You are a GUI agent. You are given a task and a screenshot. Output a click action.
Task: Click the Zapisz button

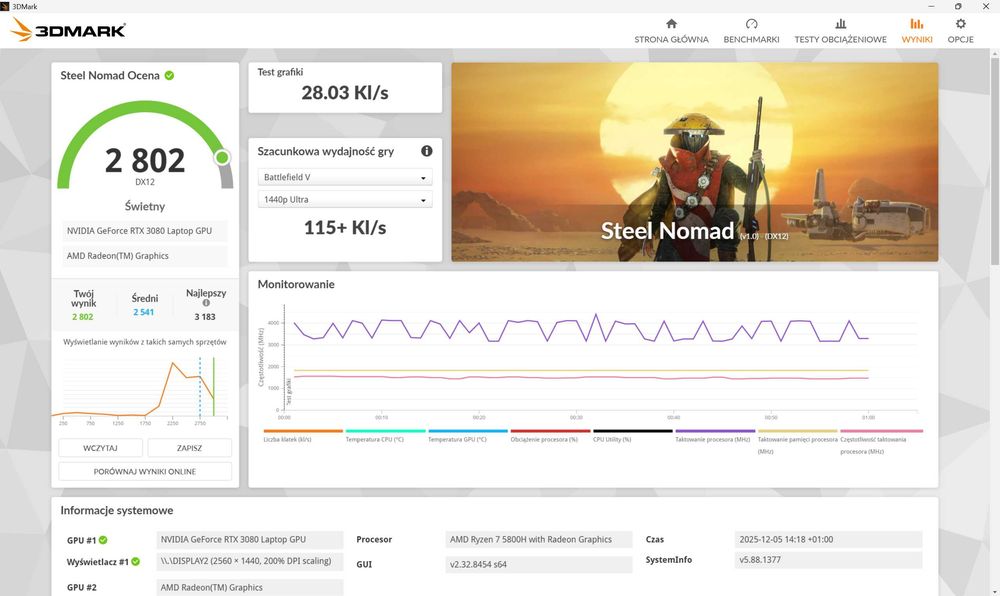(189, 448)
